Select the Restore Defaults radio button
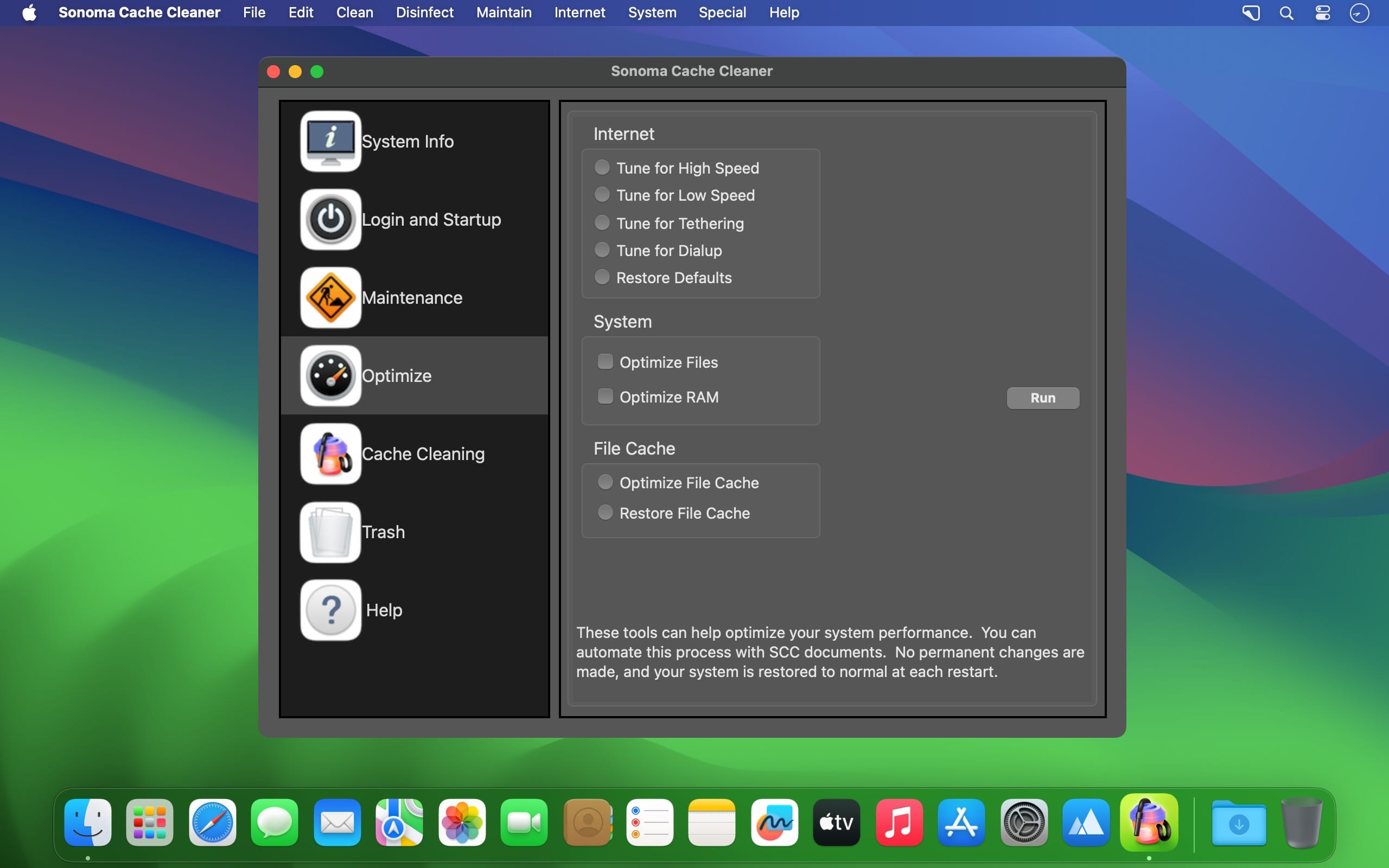The width and height of the screenshot is (1389, 868). click(602, 277)
